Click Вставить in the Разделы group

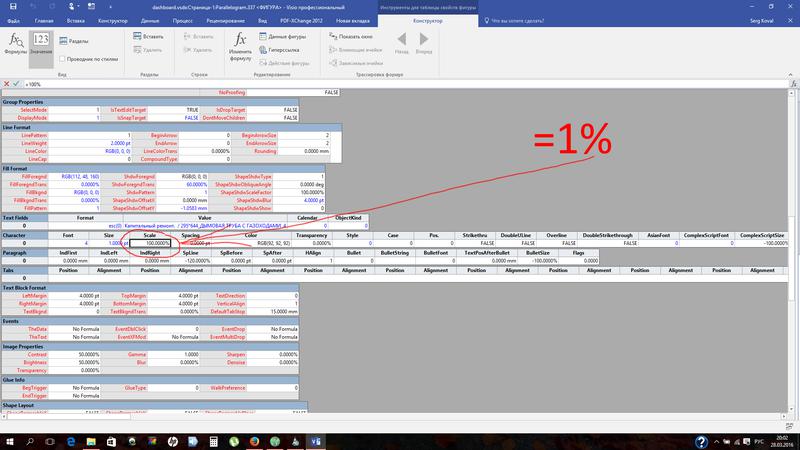[x=148, y=36]
